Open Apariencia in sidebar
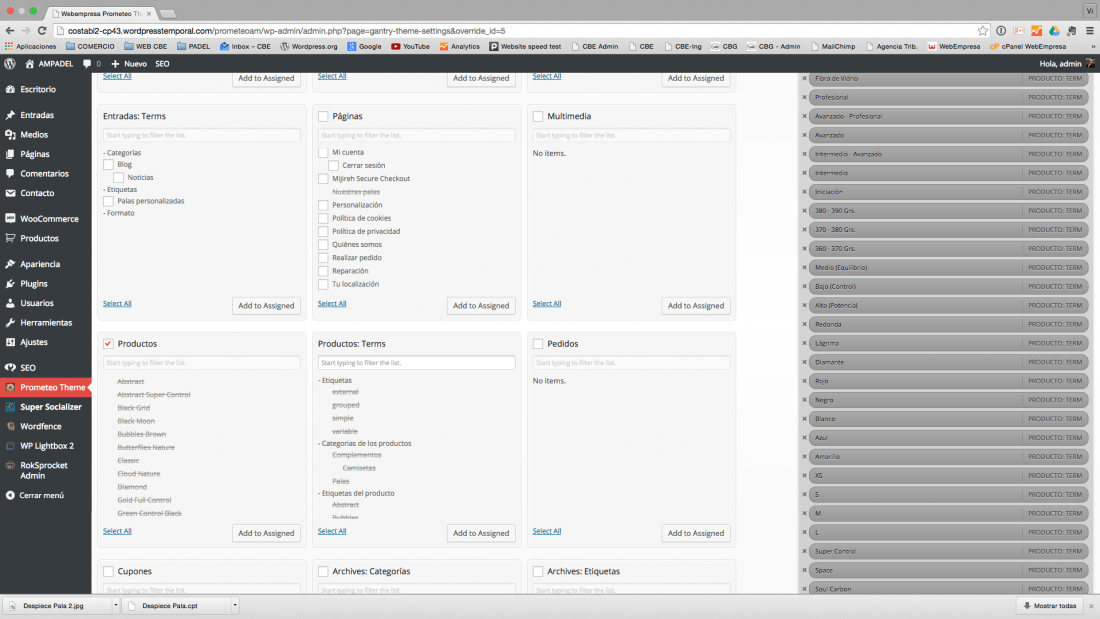The height and width of the screenshot is (619, 1100). (x=40, y=265)
